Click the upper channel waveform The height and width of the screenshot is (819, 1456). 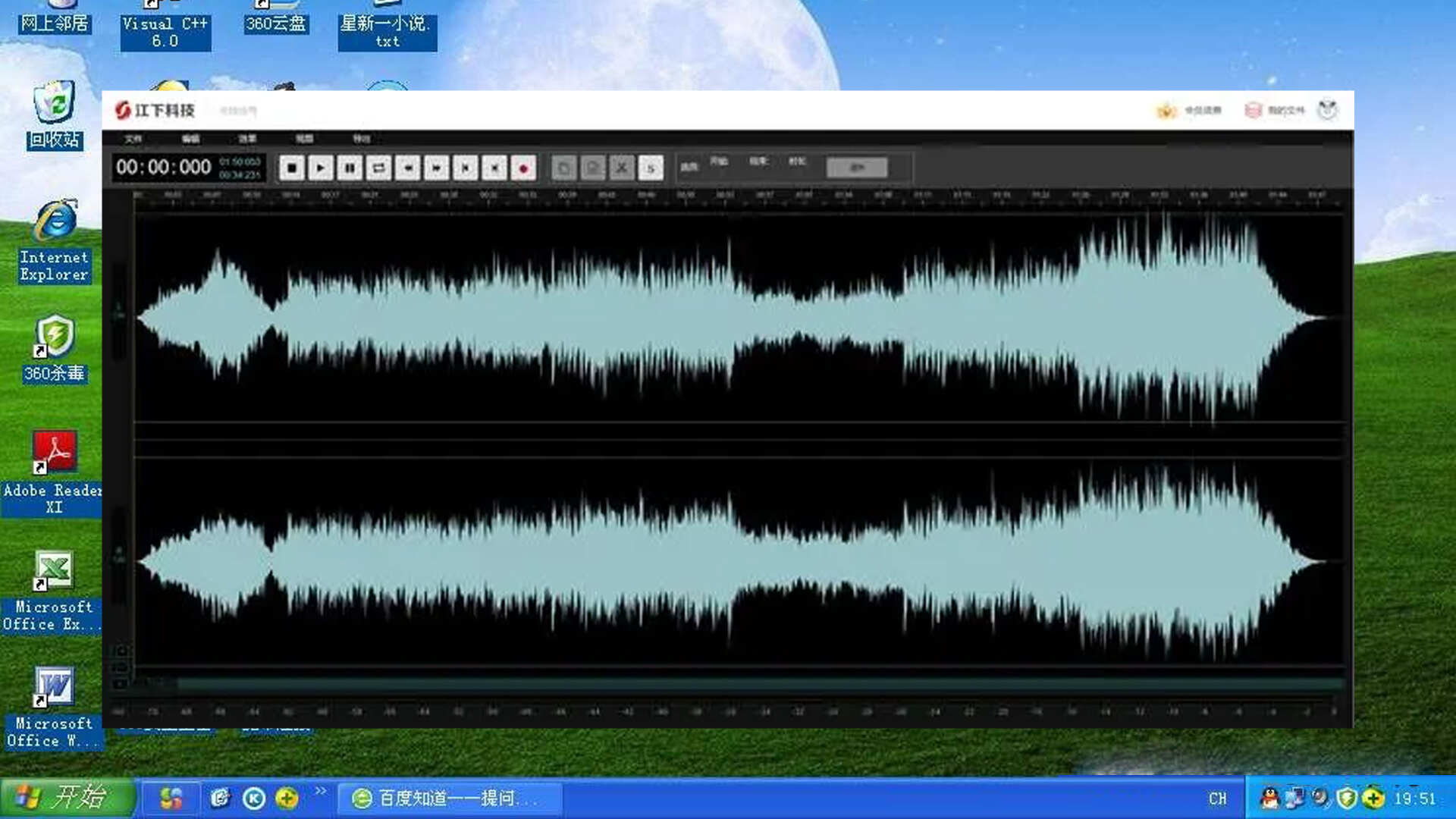(x=739, y=318)
